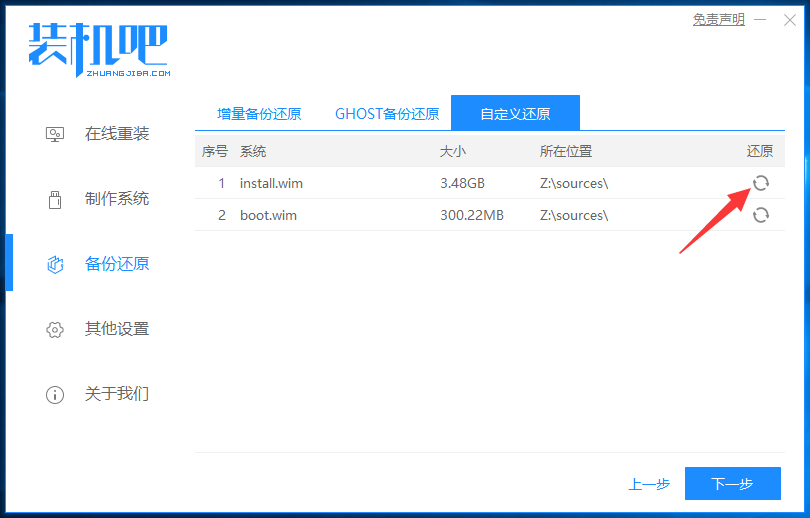Screen dimensions: 810x518
Task: Minimize the 装机吧 window
Action: [762, 20]
